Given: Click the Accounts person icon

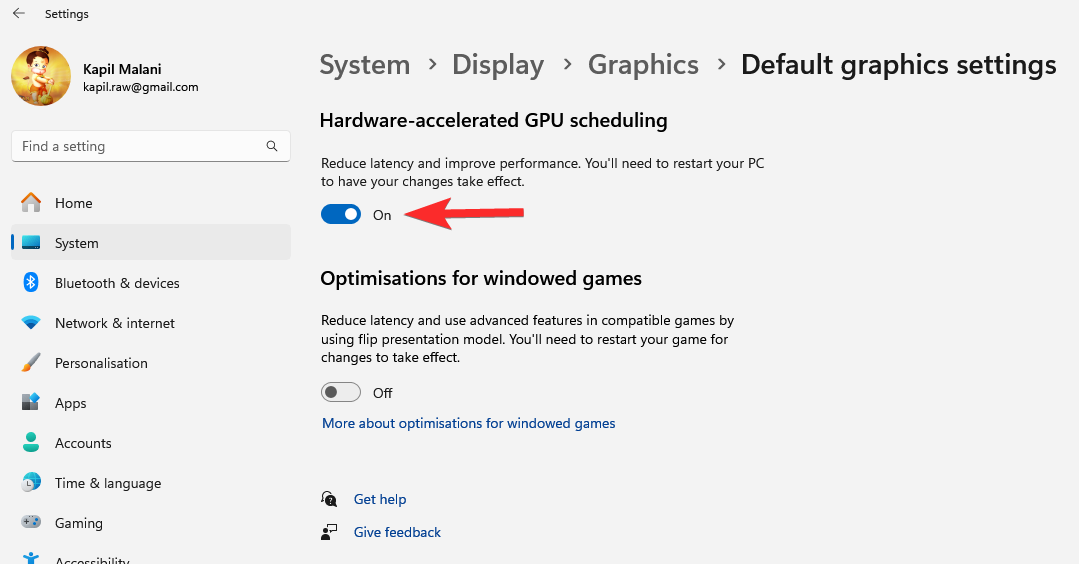Looking at the screenshot, I should tap(31, 443).
